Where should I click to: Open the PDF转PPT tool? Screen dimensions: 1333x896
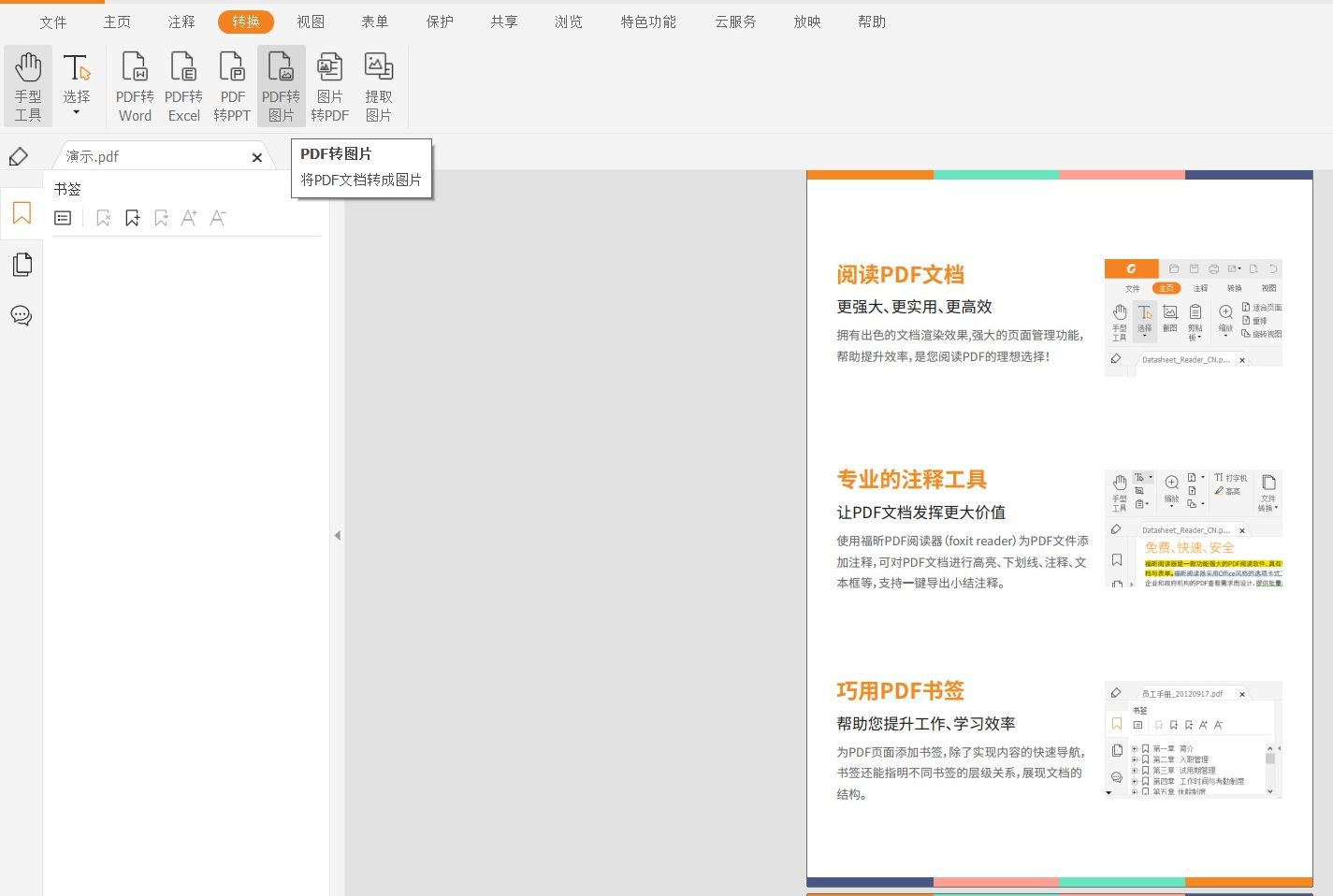231,84
